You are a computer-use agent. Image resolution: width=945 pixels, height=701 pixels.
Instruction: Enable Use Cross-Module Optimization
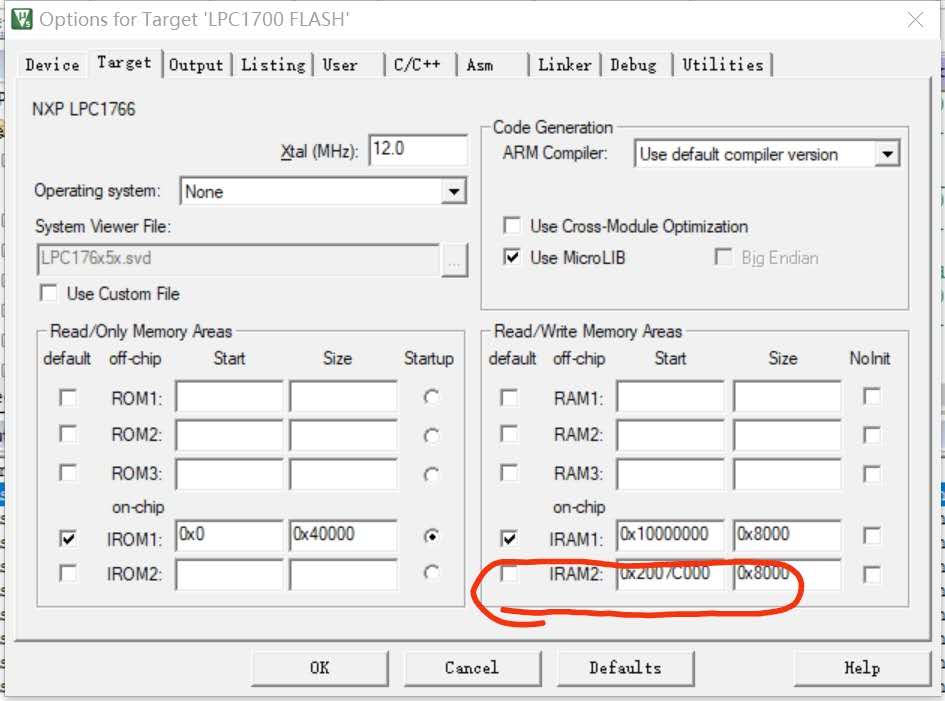(511, 226)
